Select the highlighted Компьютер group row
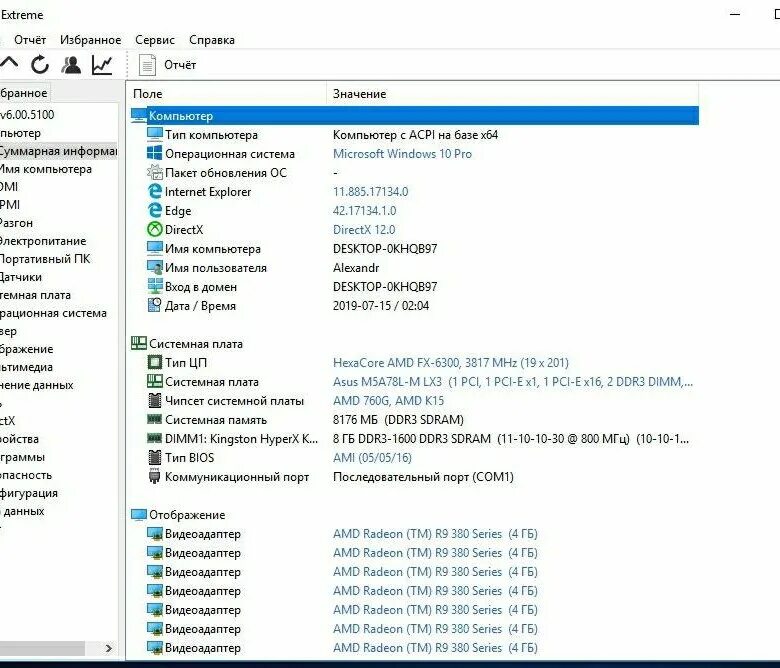Screen dimensions: 780x668 (414, 115)
